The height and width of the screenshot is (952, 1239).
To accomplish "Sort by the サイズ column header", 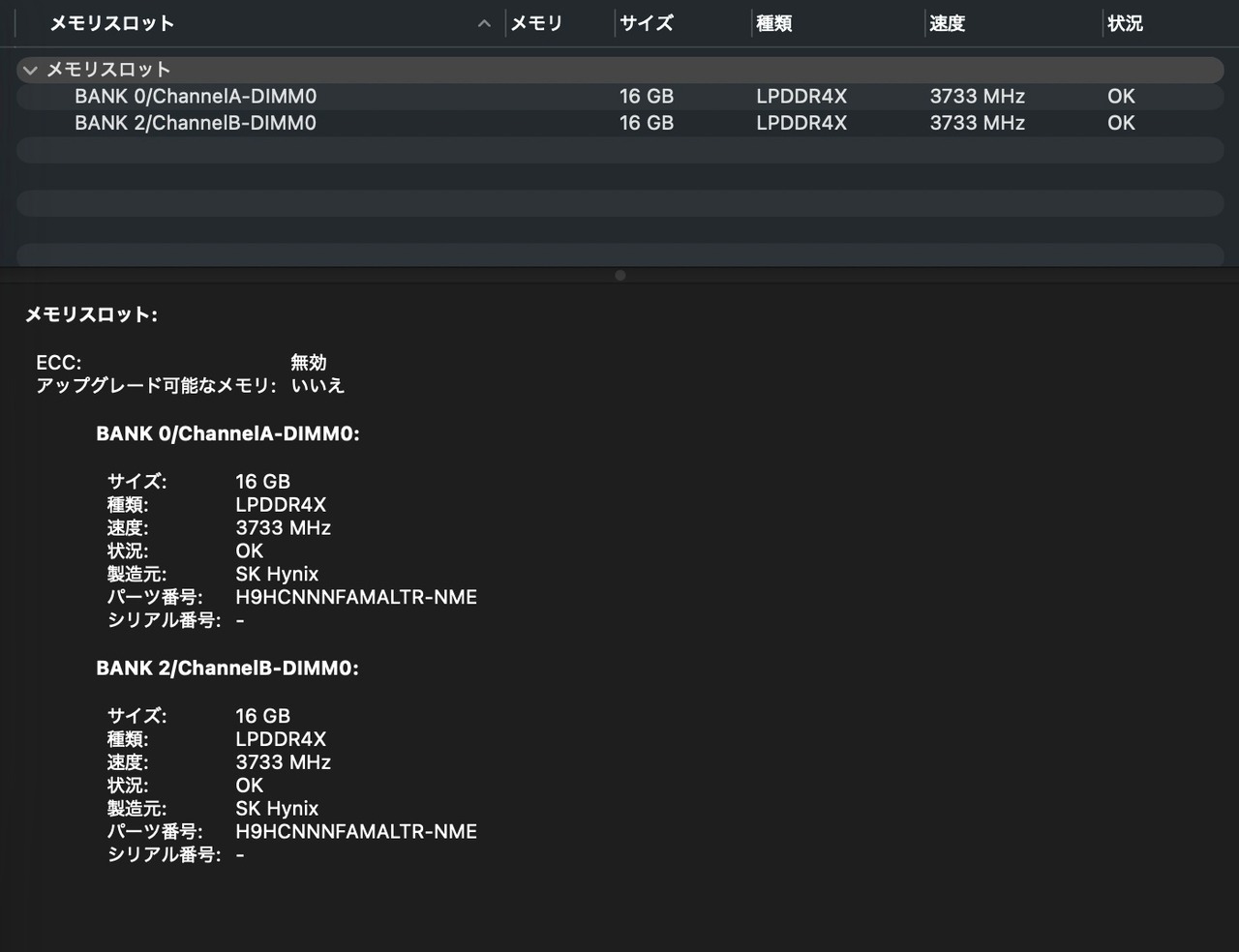I will pos(647,23).
